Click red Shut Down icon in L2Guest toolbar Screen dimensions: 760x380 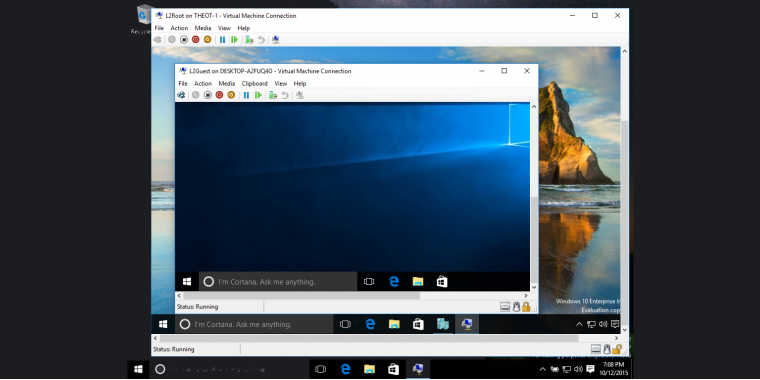click(219, 95)
